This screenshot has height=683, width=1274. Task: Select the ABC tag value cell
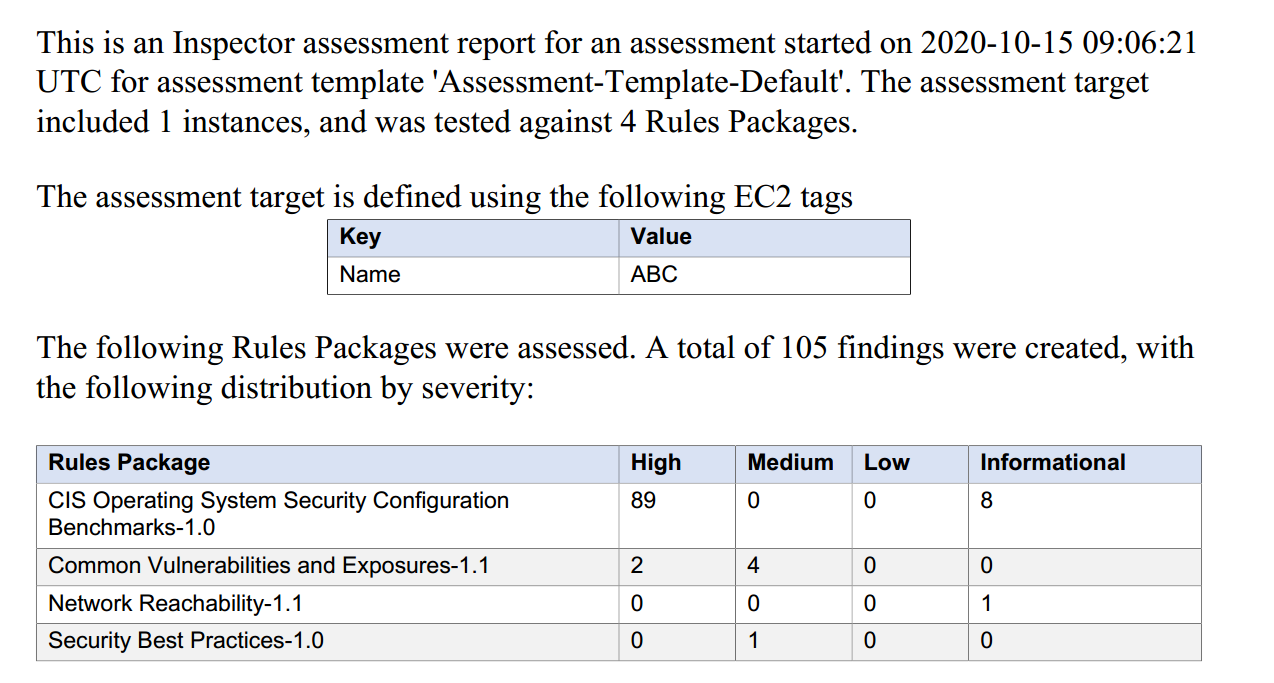[654, 275]
